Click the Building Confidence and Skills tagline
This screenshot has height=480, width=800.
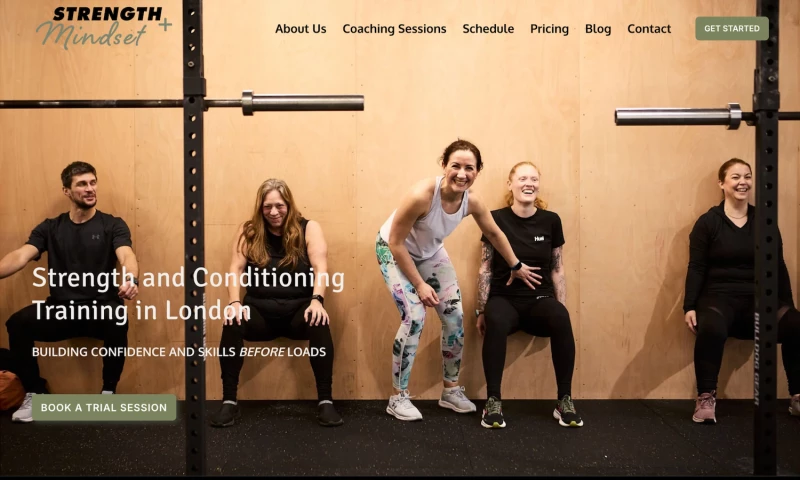pos(179,352)
